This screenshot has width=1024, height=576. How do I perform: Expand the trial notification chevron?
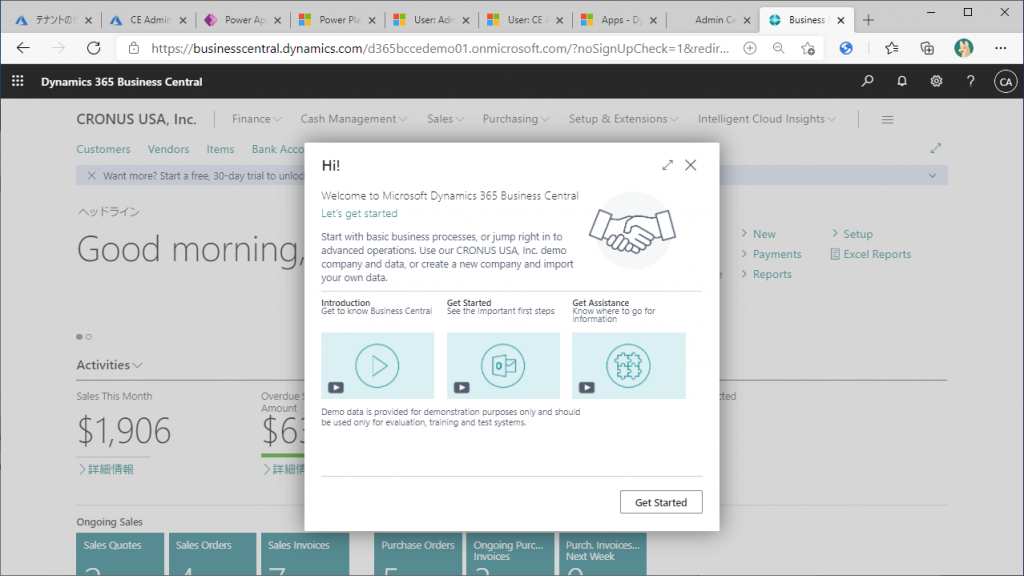click(x=933, y=176)
